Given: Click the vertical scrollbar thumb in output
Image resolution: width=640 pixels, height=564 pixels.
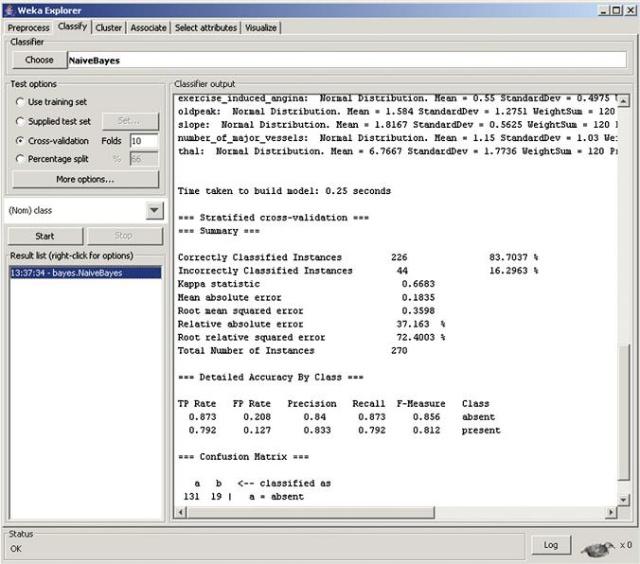Looking at the screenshot, I should coord(624,413).
